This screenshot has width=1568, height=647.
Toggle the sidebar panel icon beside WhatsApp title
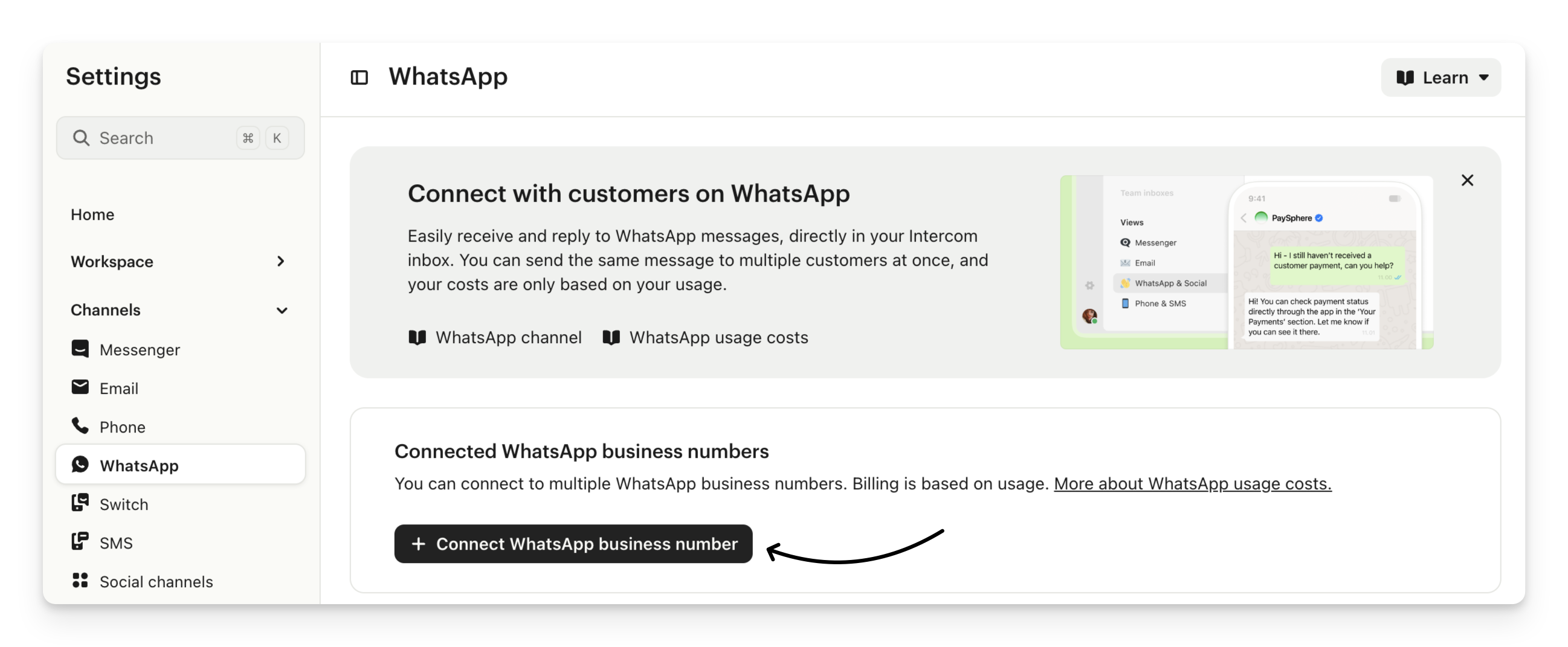[x=359, y=77]
